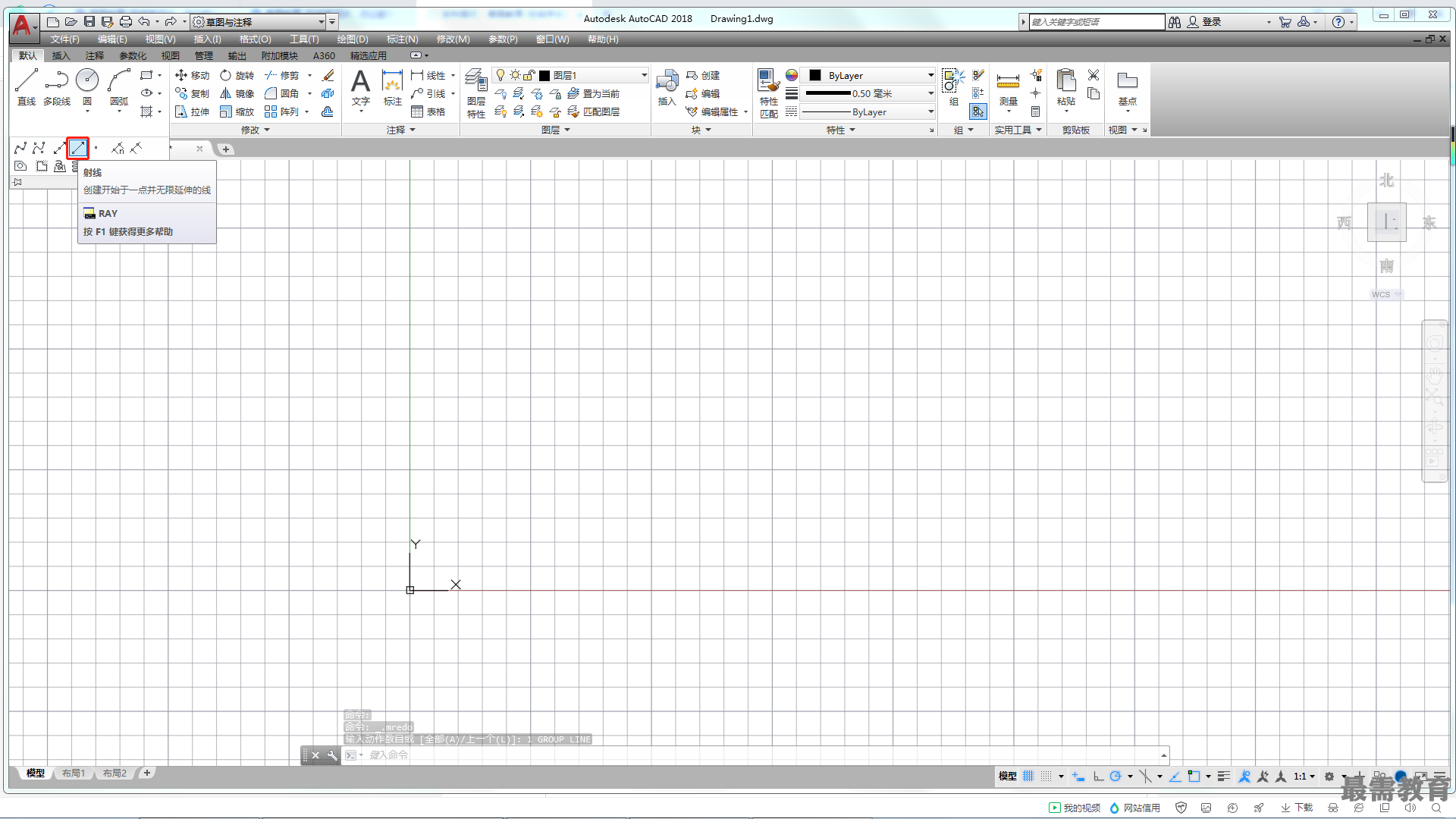
Task: Click the object color wheel icon
Action: coord(792,75)
